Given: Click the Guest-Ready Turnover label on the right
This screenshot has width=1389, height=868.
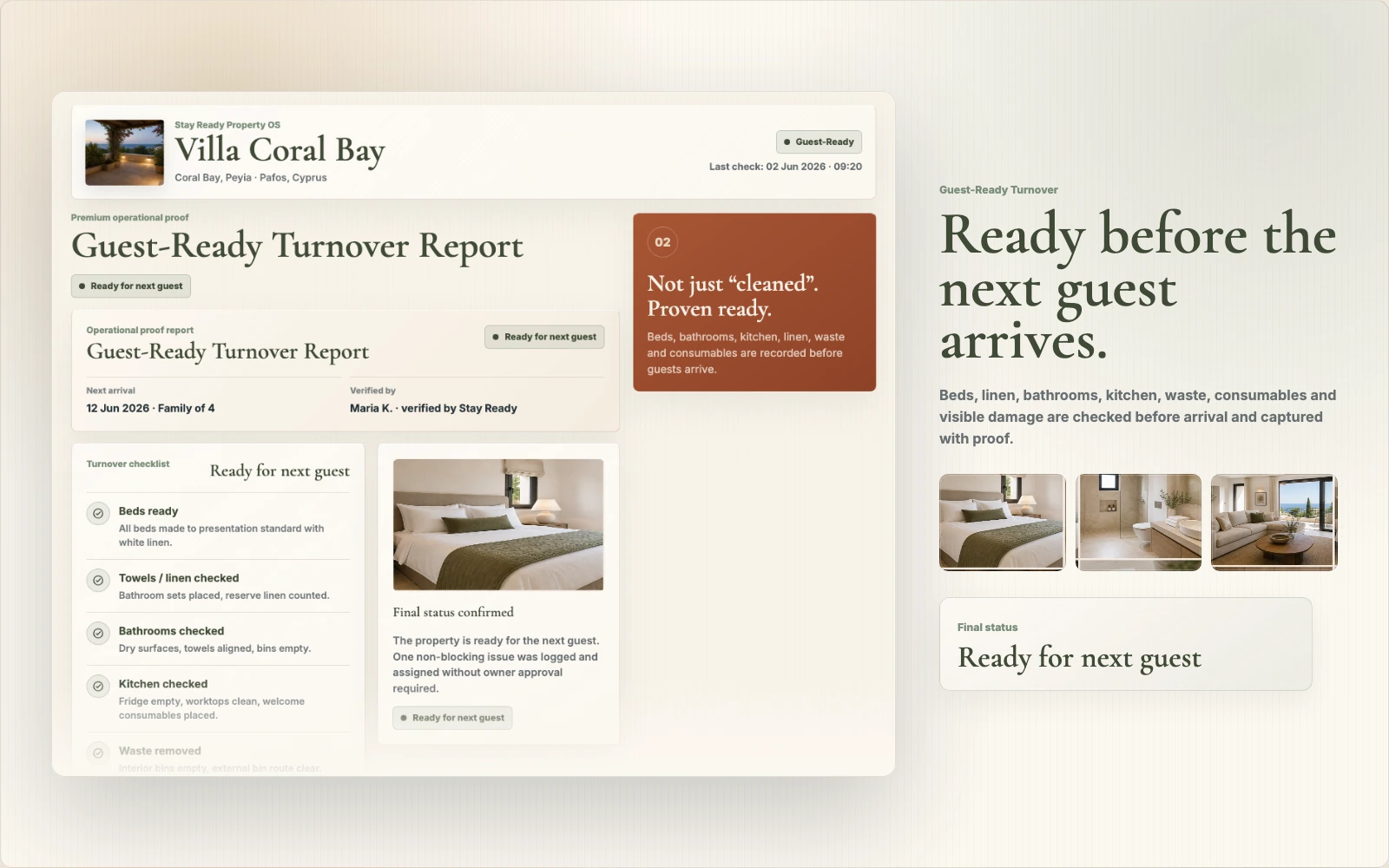Looking at the screenshot, I should [998, 190].
